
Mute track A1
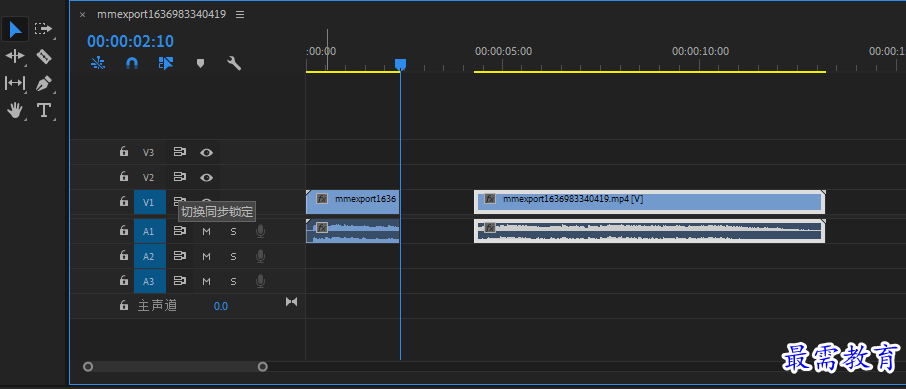tap(206, 232)
